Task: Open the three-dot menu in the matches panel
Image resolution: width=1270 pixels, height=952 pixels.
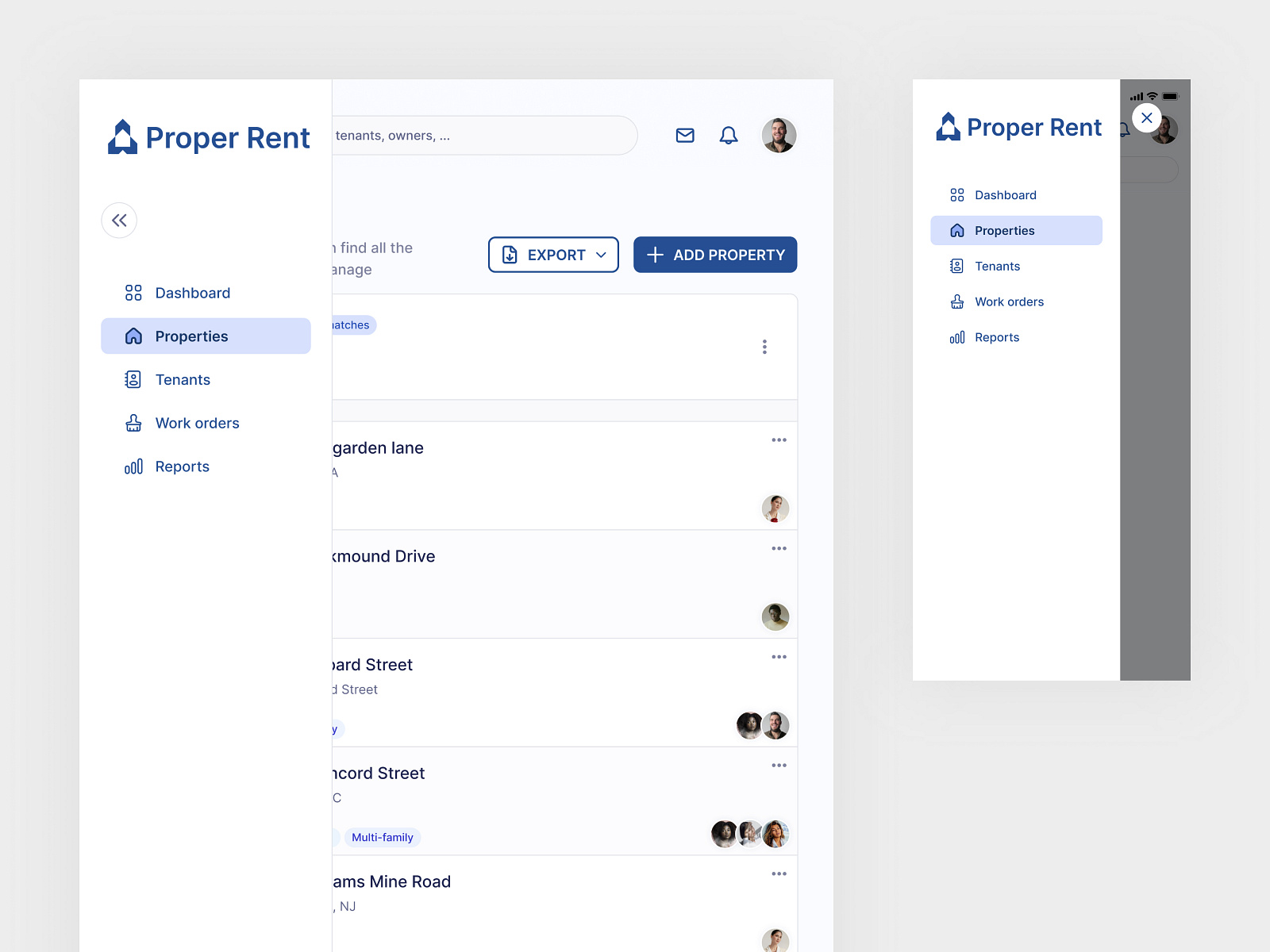Action: [x=764, y=347]
